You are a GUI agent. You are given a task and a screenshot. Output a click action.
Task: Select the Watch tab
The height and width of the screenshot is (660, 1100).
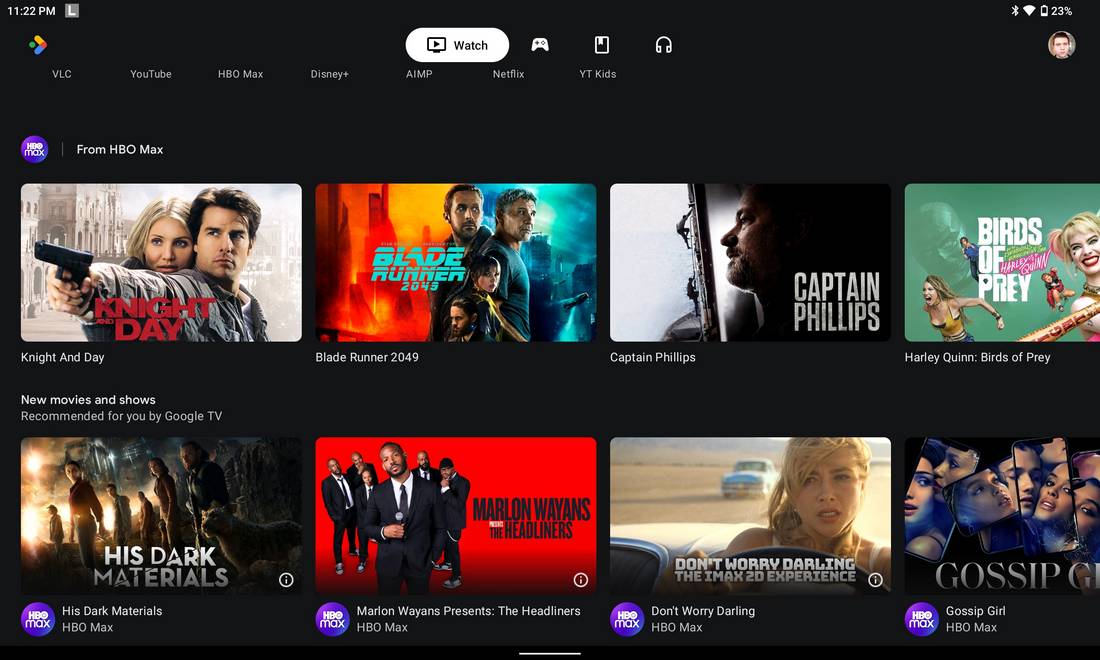point(457,45)
